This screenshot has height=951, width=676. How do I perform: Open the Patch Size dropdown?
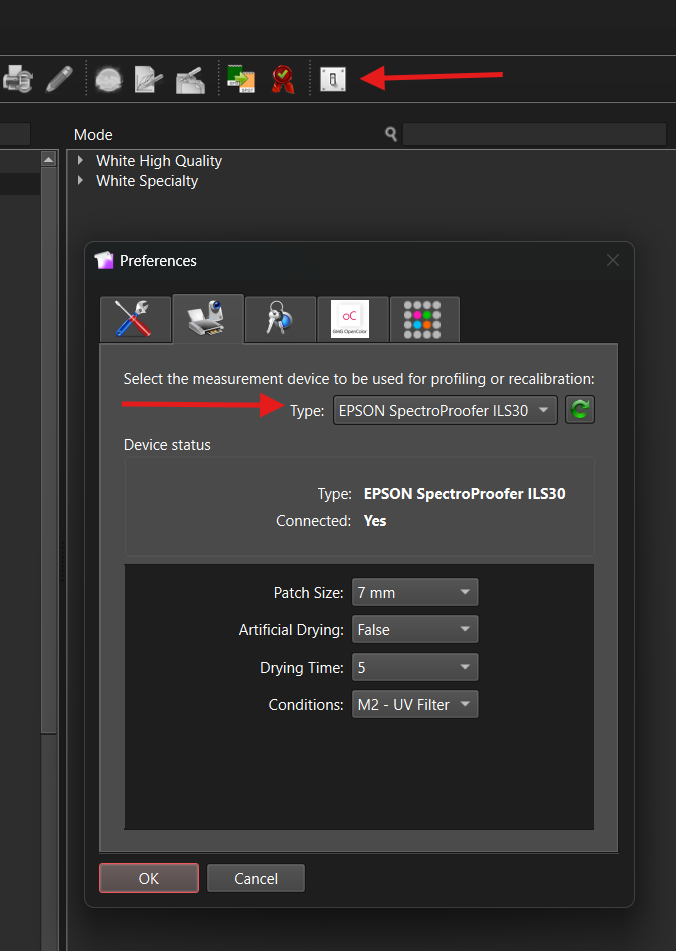click(415, 593)
